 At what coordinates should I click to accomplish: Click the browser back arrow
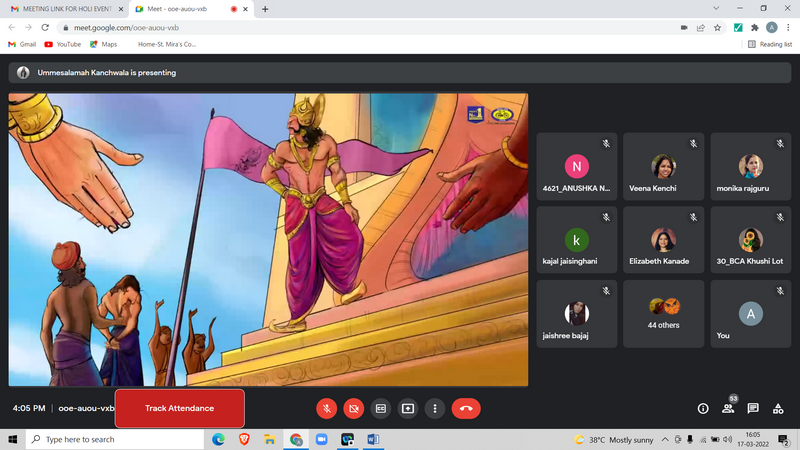tap(12, 28)
